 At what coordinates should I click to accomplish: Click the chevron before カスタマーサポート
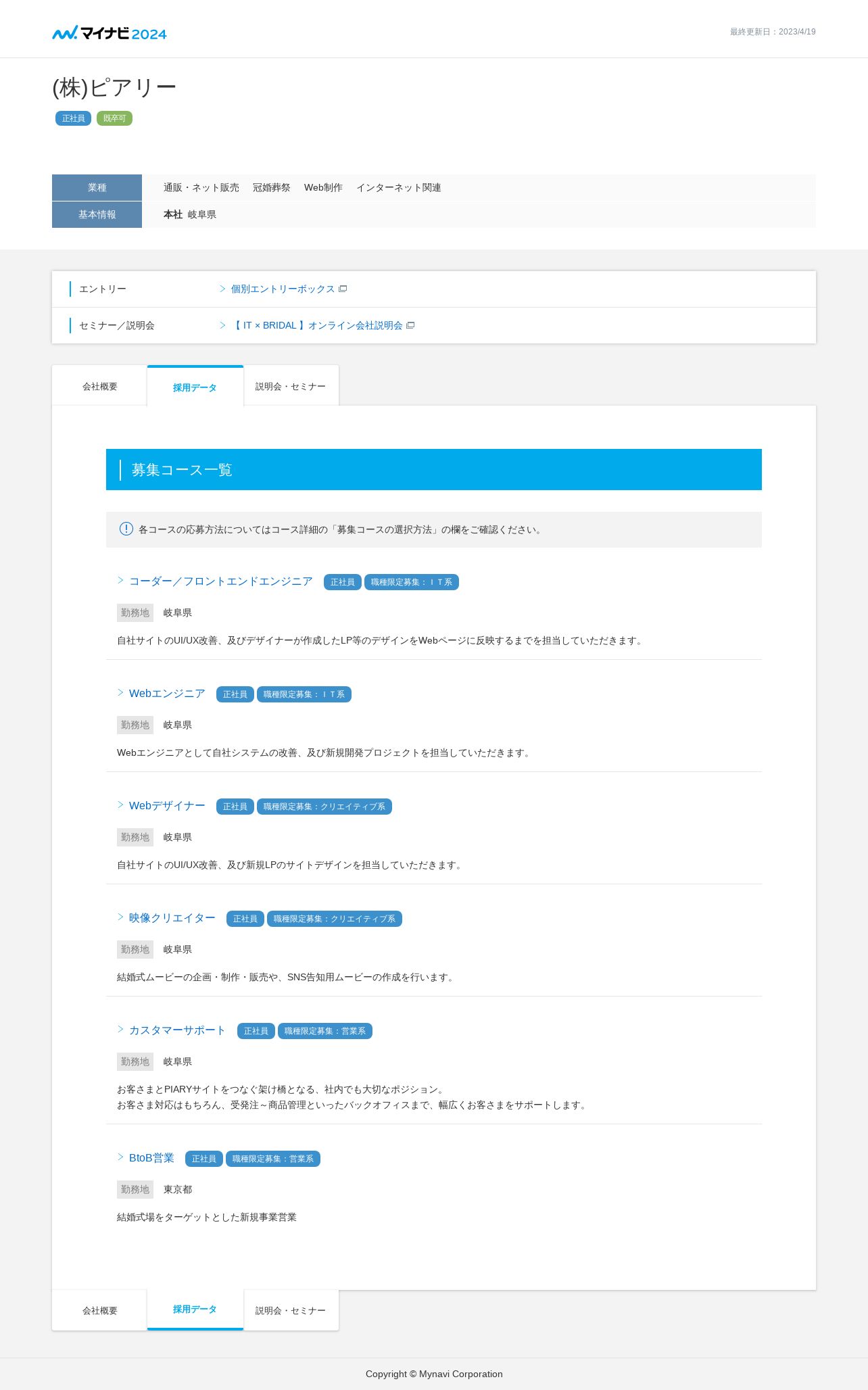point(120,1029)
